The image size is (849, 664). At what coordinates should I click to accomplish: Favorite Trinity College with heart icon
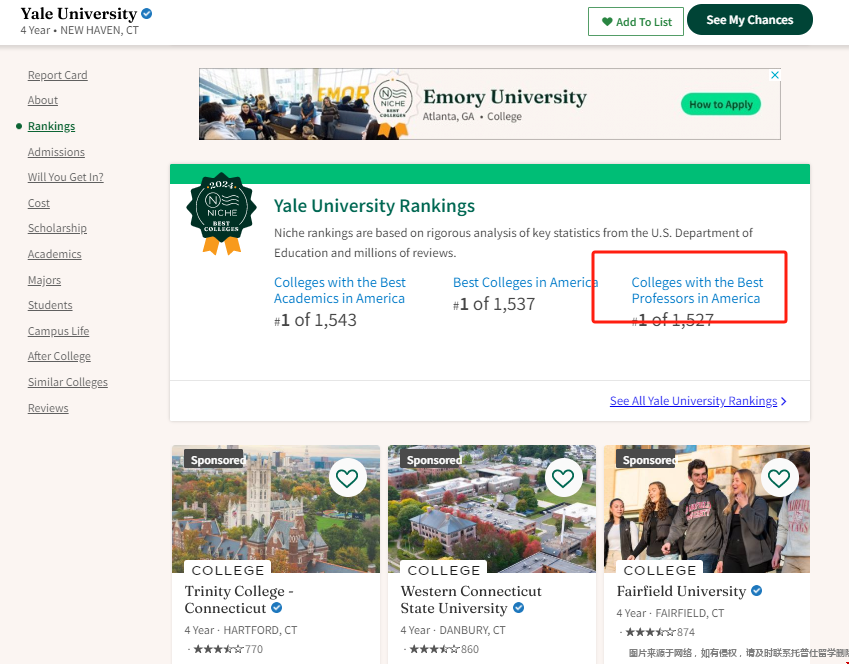[347, 478]
